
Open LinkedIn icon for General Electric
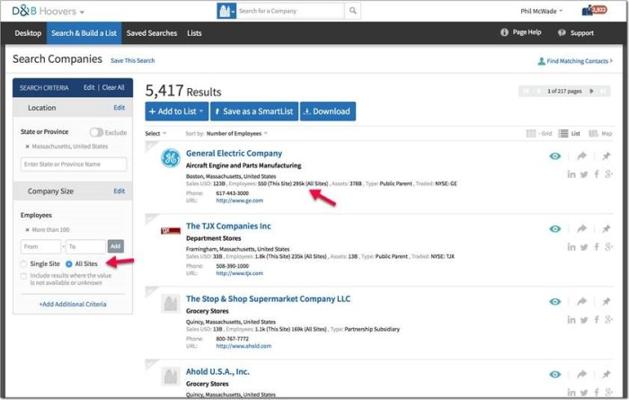click(x=572, y=174)
